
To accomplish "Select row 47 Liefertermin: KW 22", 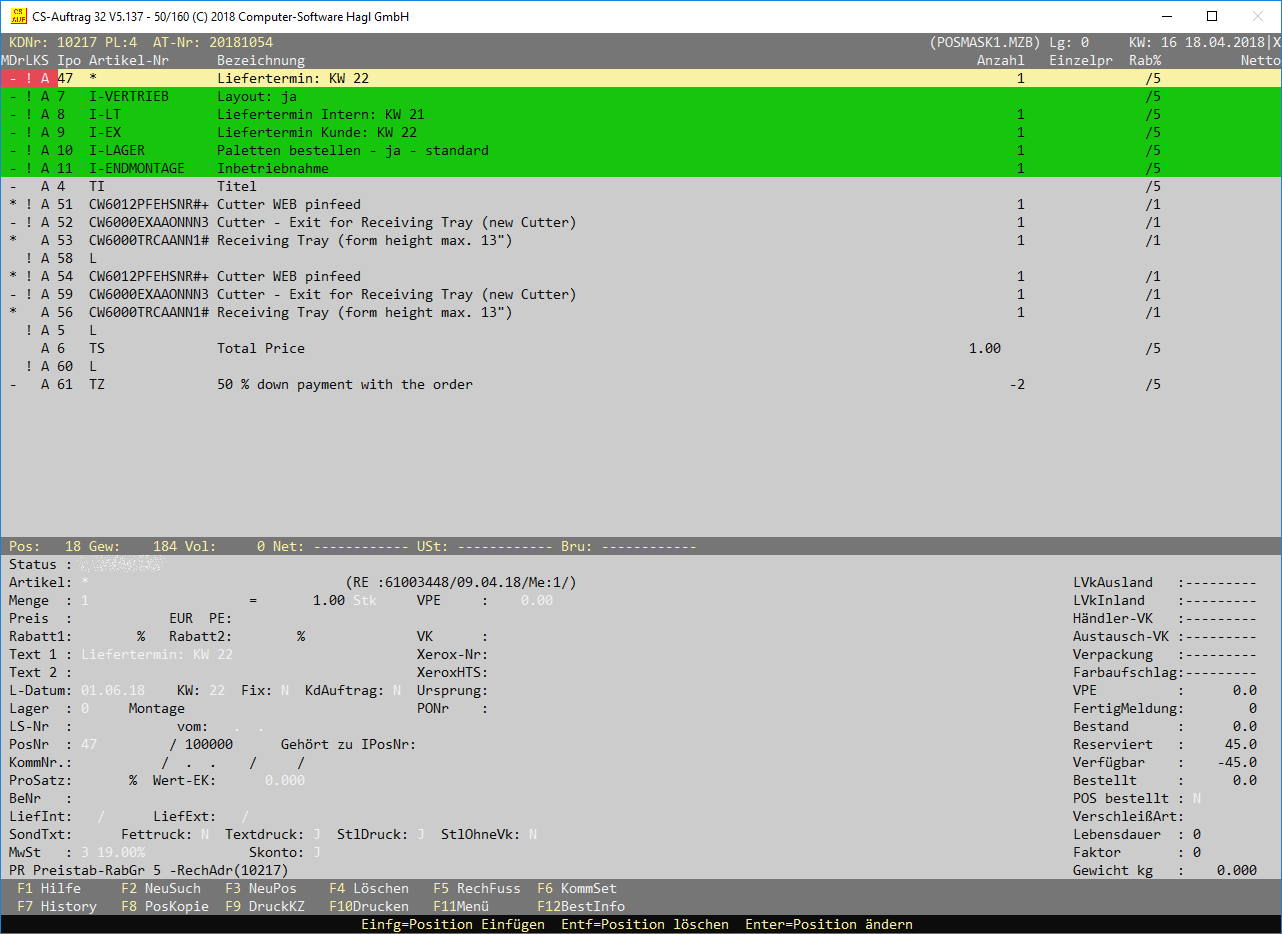I will pyautogui.click(x=300, y=78).
